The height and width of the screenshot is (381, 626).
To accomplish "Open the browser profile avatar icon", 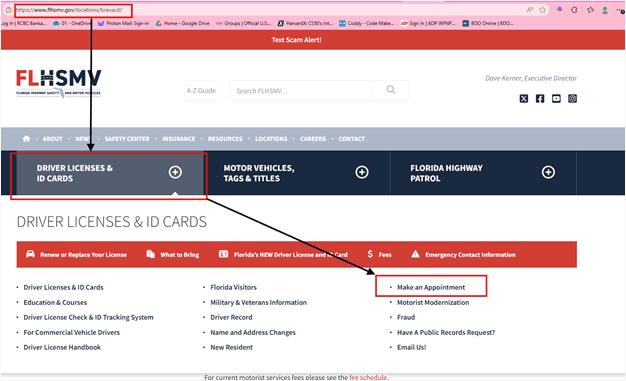I will click(x=605, y=10).
